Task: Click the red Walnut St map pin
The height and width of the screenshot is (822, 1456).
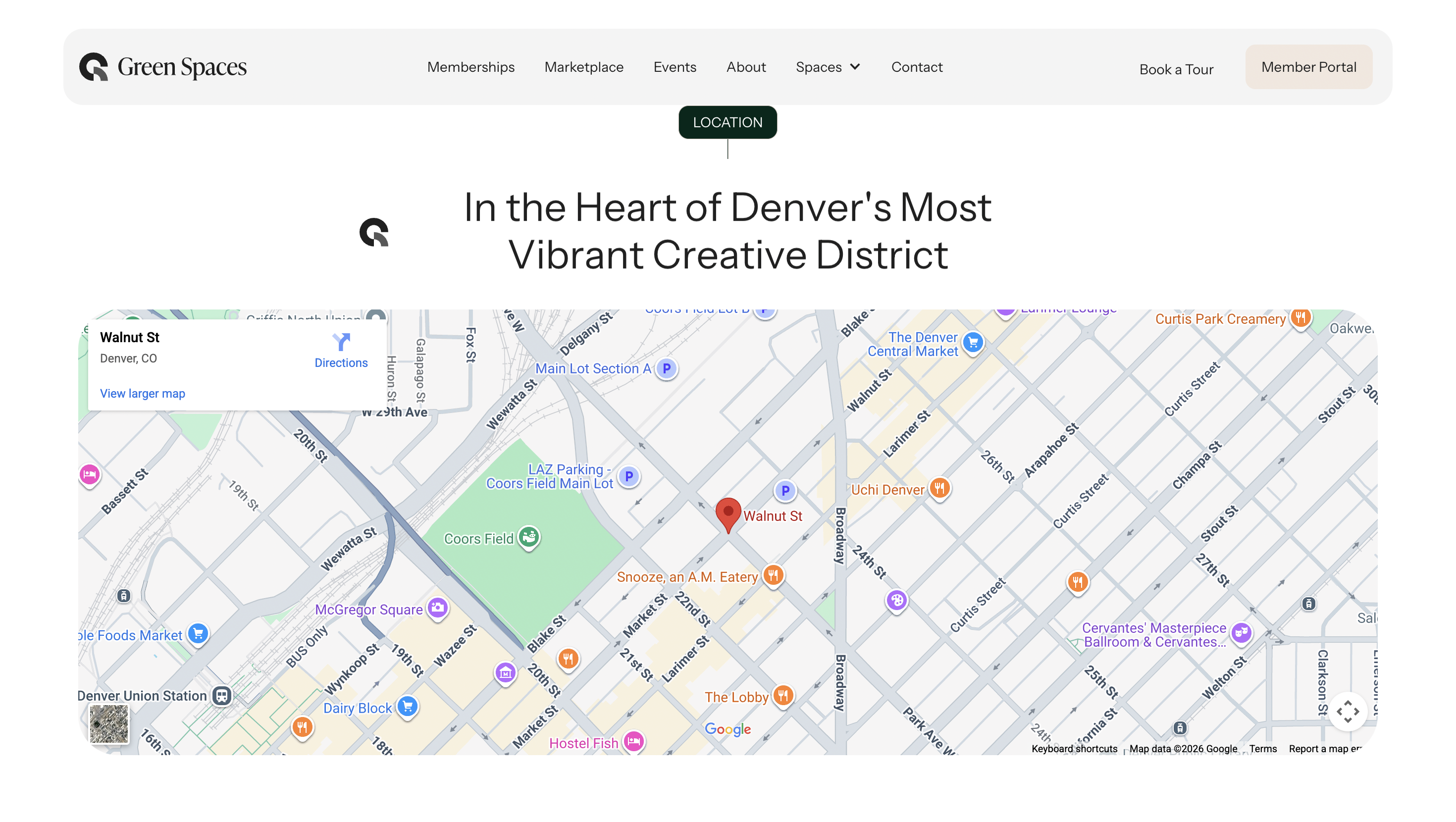Action: coord(728,512)
